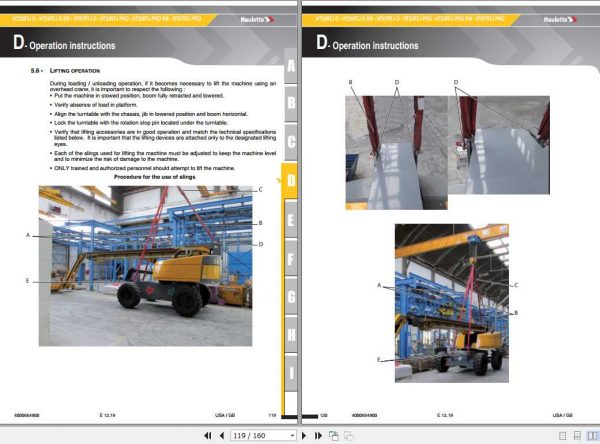Open section tab B on page edge
This screenshot has height=444, width=600.
tap(291, 103)
